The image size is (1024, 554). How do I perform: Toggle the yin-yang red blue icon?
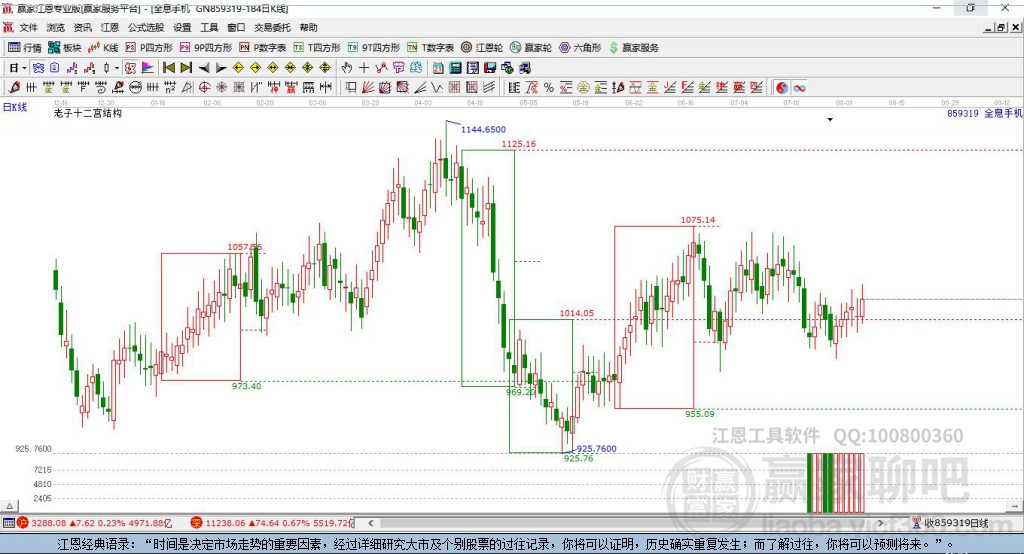[x=782, y=88]
